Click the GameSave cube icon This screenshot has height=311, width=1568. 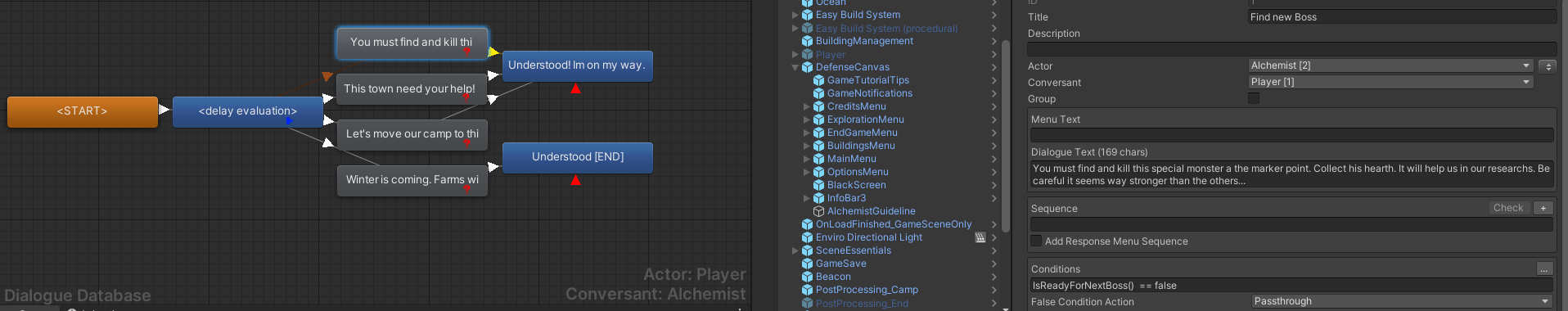807,264
